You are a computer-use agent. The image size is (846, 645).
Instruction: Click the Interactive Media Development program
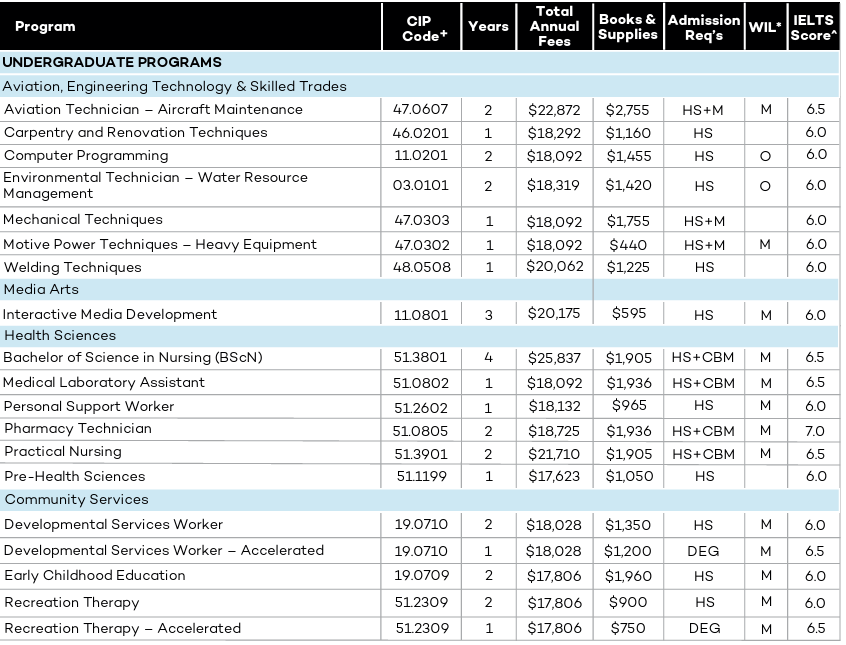point(110,314)
